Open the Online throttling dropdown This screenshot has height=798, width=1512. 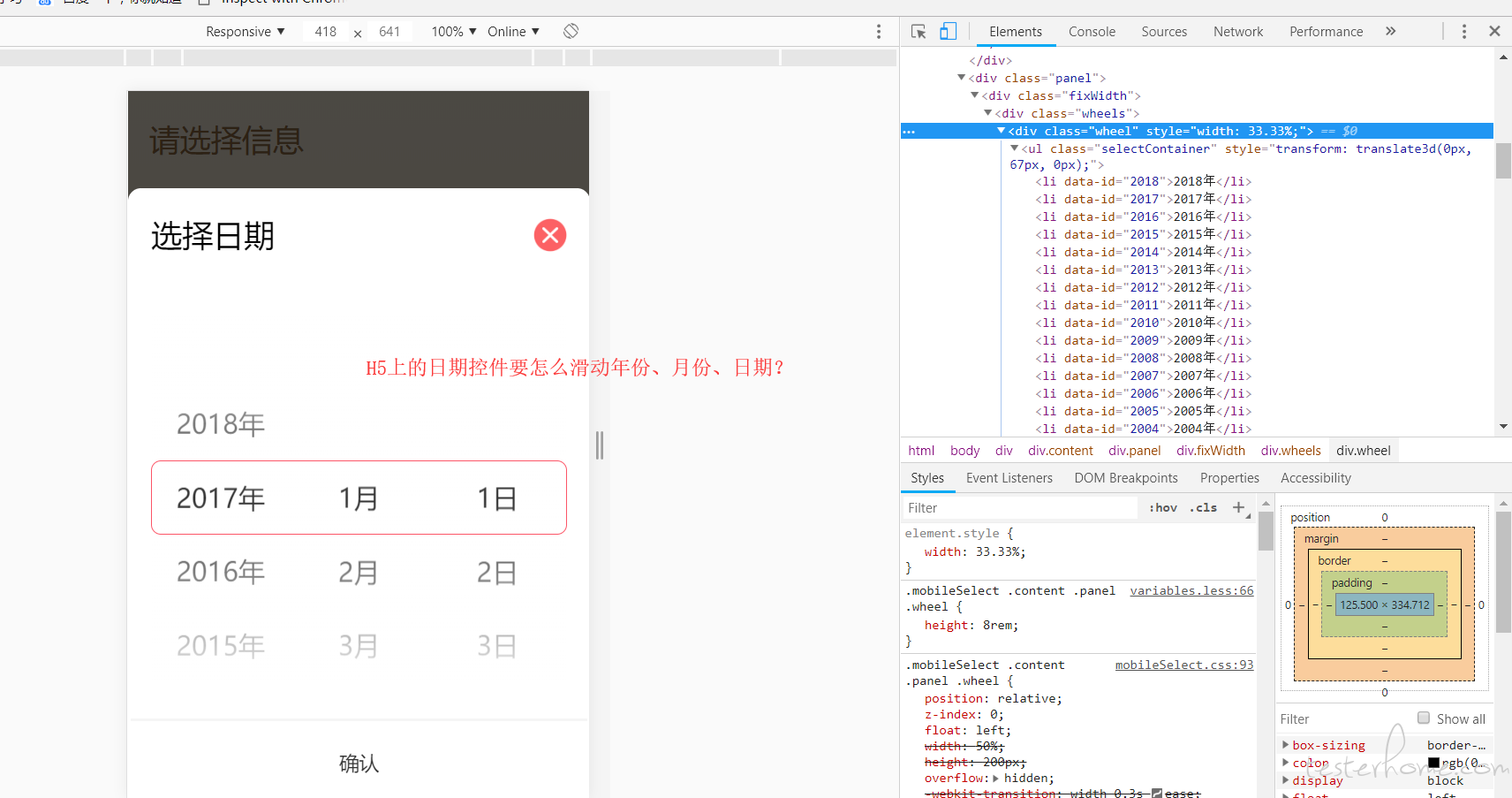point(513,32)
